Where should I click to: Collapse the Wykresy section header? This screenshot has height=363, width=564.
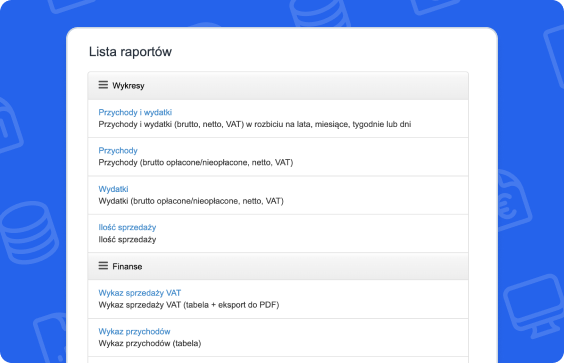pyautogui.click(x=278, y=86)
